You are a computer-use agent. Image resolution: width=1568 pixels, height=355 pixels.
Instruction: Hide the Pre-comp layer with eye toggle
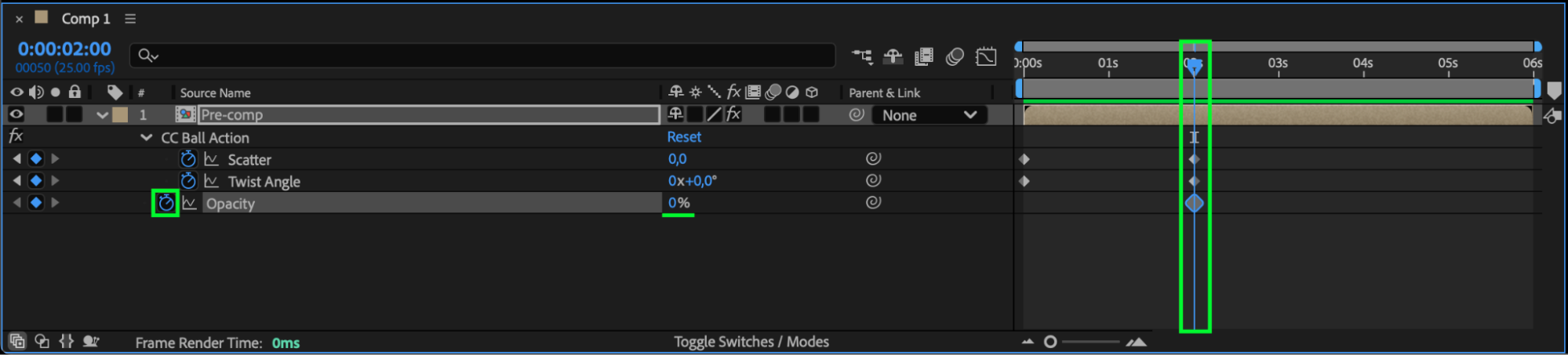(x=16, y=114)
